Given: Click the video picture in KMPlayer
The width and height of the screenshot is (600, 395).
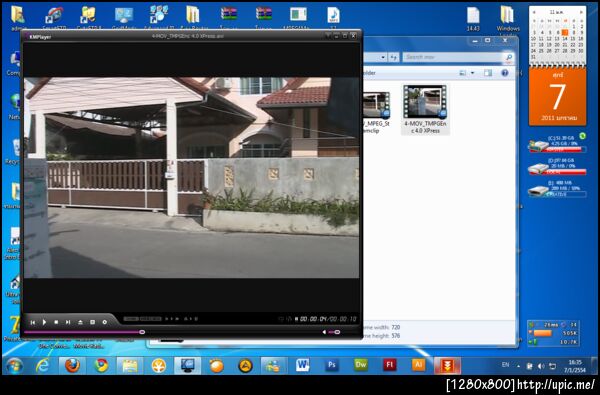Looking at the screenshot, I should (191, 177).
